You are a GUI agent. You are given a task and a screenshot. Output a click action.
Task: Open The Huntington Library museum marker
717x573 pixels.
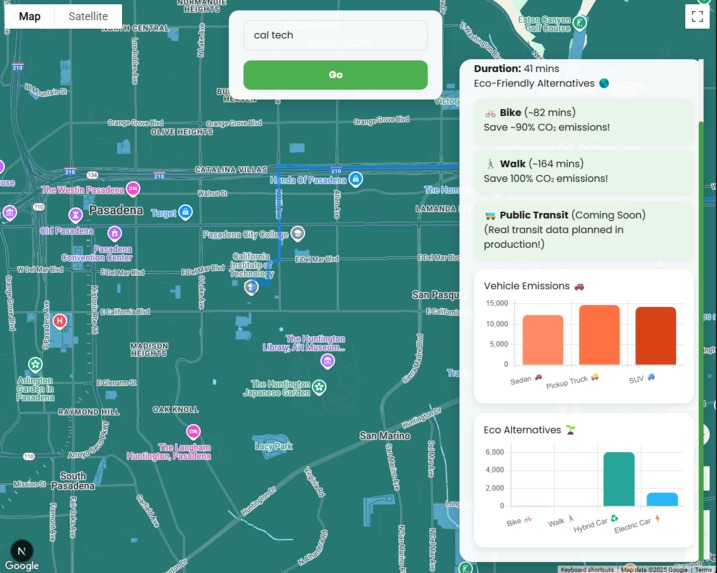pyautogui.click(x=327, y=362)
